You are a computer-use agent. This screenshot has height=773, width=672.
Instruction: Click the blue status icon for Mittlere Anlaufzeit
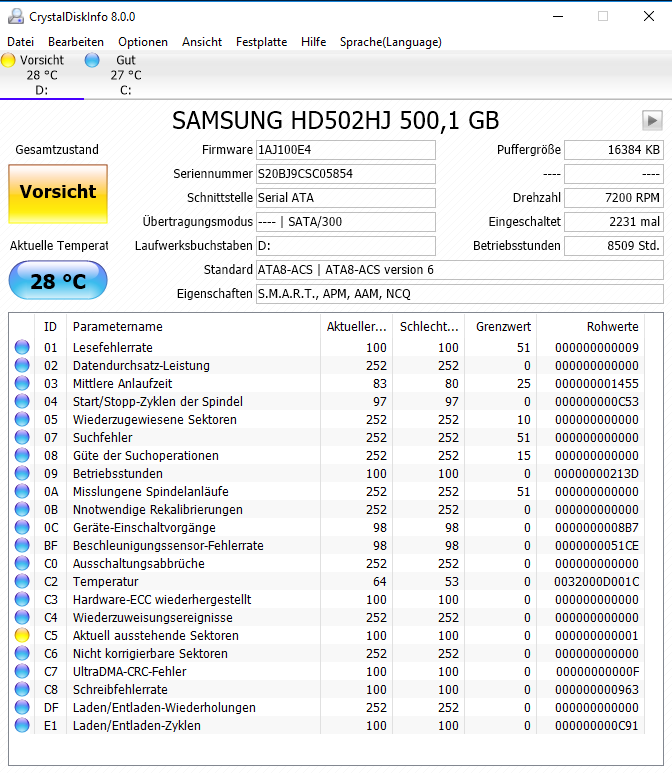click(22, 384)
